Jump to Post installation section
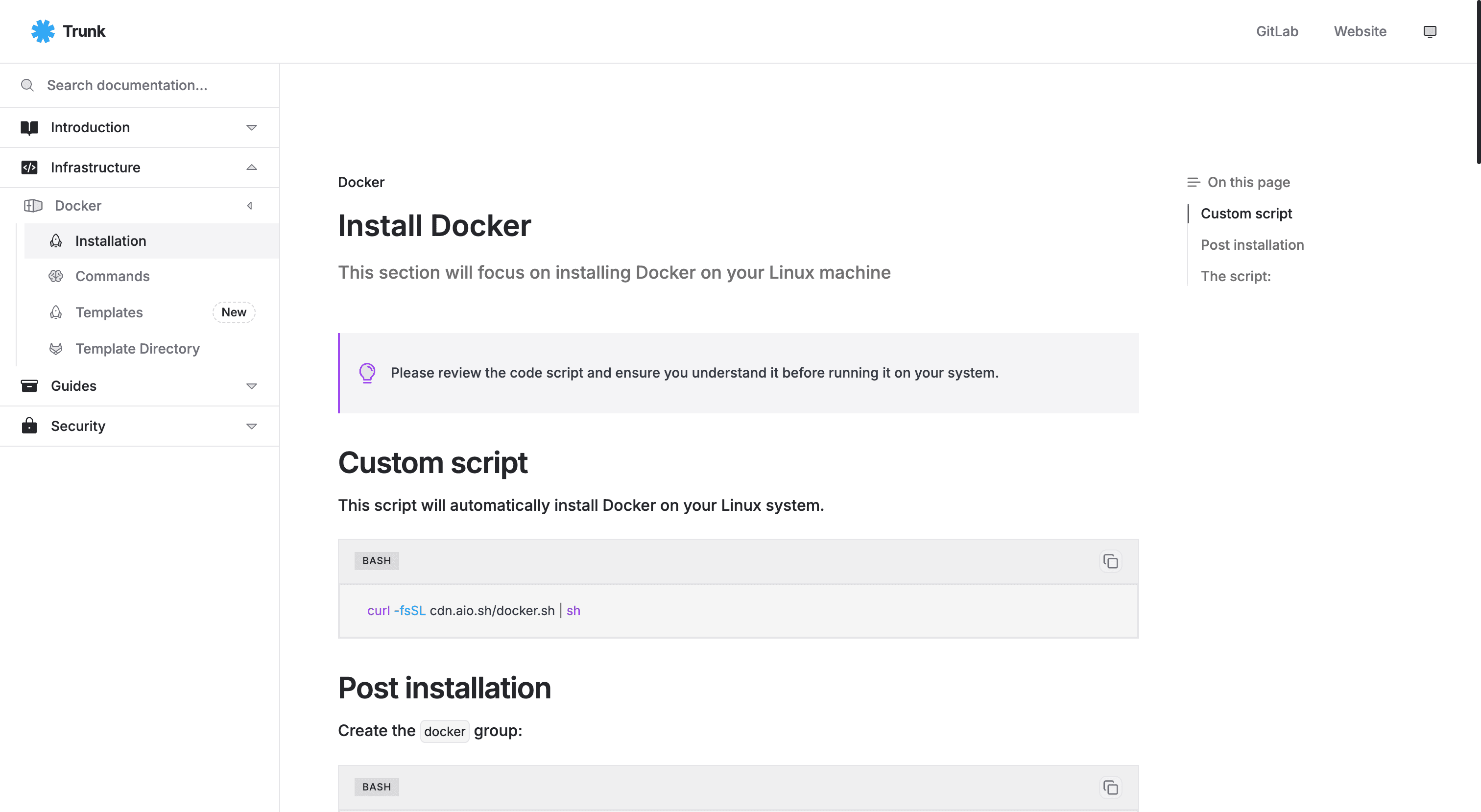The width and height of the screenshot is (1481, 812). [1252, 245]
